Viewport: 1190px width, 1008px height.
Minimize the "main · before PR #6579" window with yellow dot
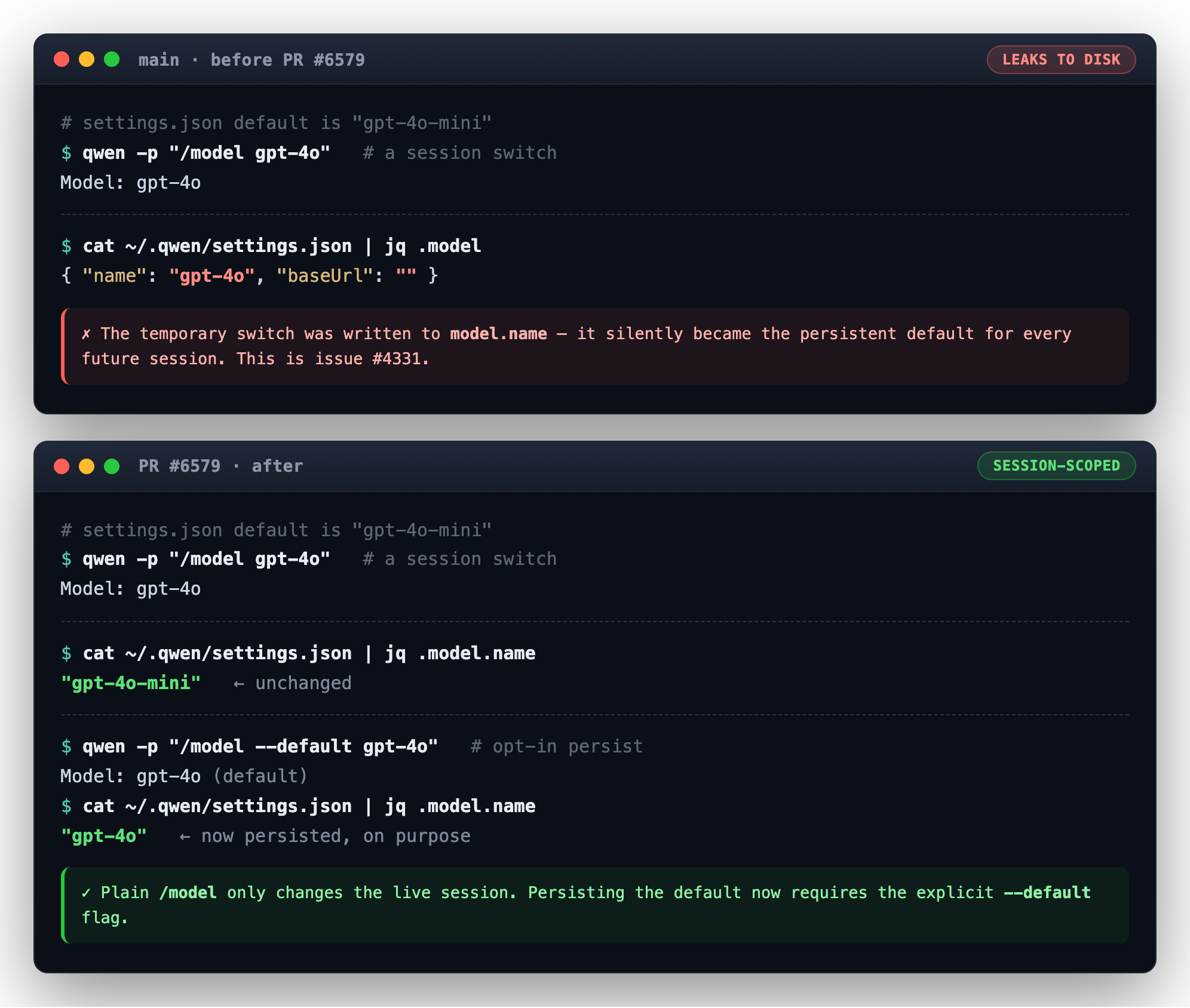point(87,60)
